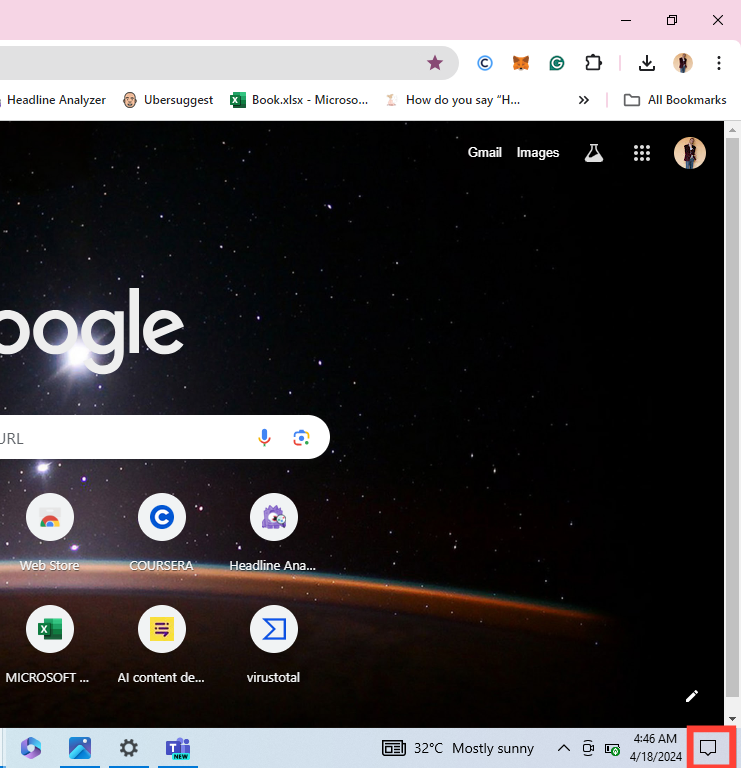The width and height of the screenshot is (741, 768).
Task: Open the Extensions puzzle-piece menu
Action: click(x=593, y=63)
